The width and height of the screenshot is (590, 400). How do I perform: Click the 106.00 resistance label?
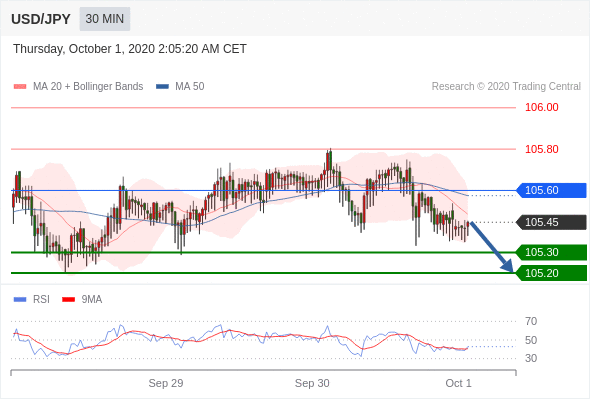click(541, 107)
